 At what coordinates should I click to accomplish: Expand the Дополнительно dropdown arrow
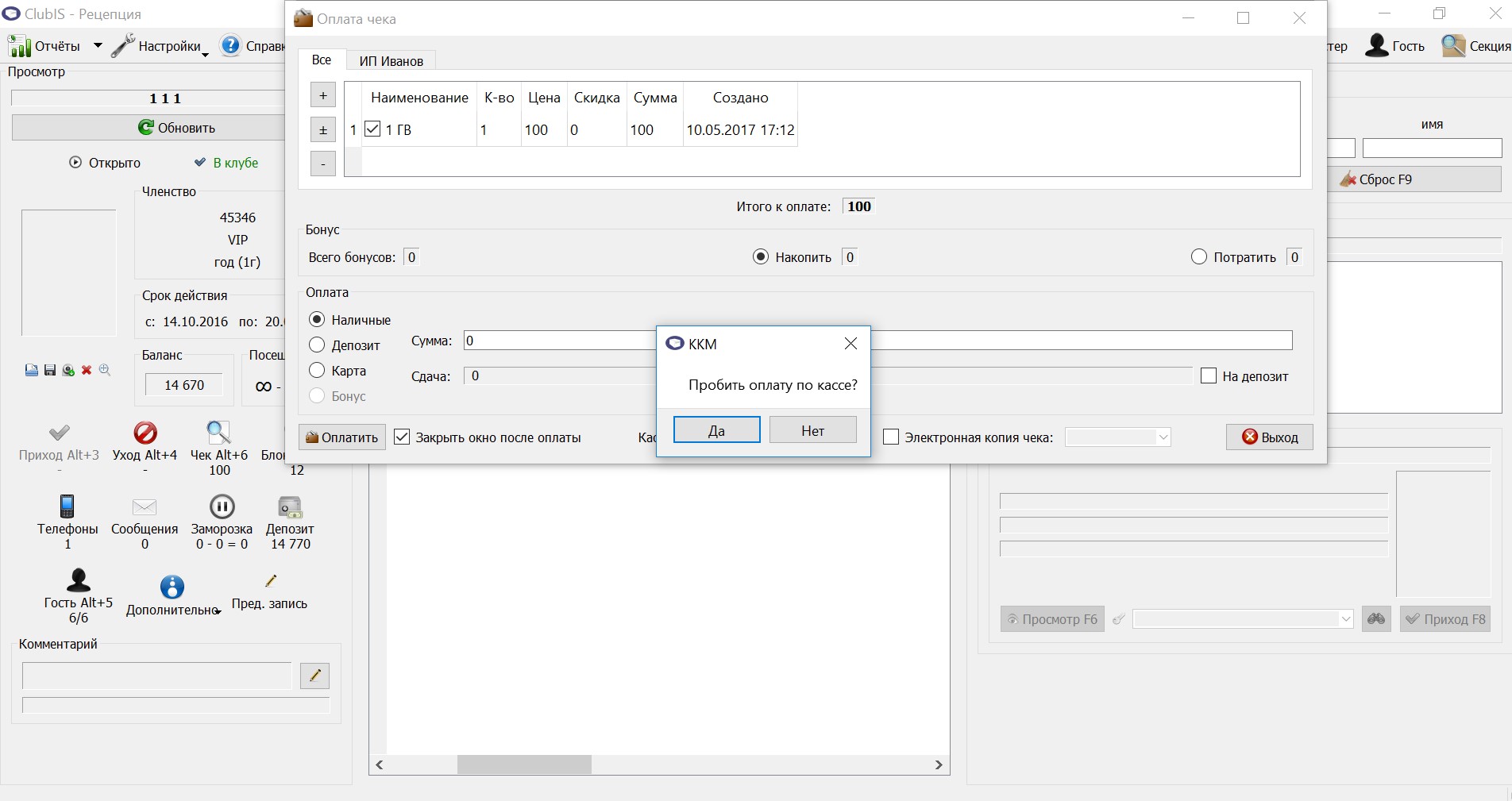tap(218, 611)
